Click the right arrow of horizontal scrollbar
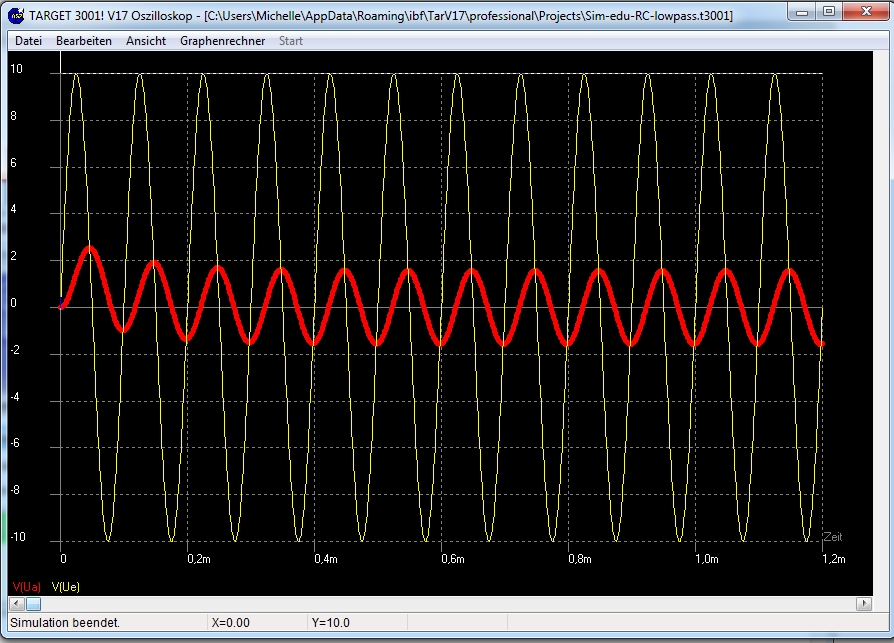The image size is (894, 643). (x=864, y=604)
